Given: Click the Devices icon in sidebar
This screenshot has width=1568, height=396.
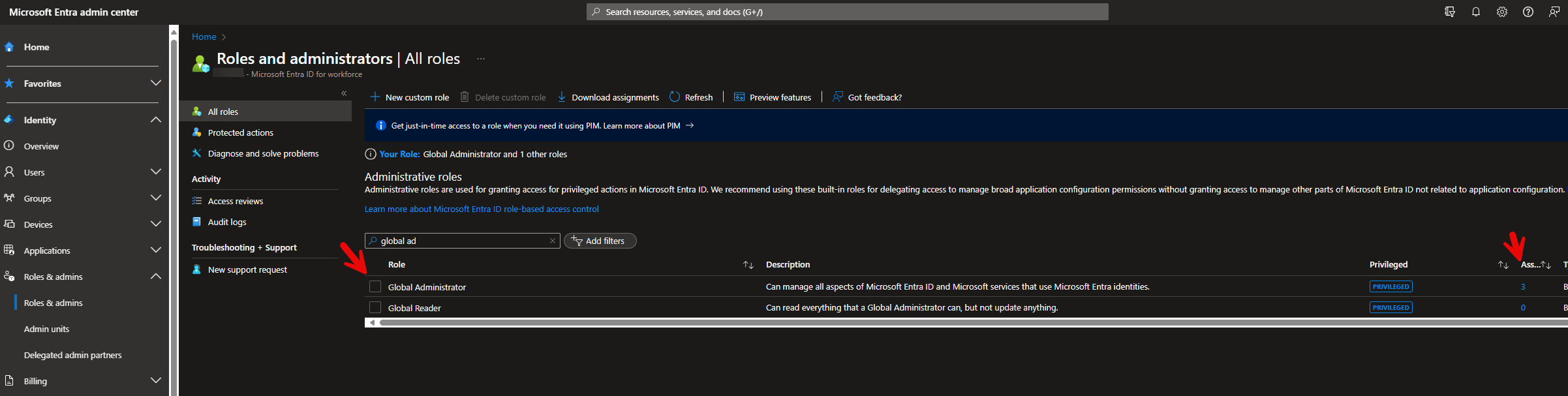Looking at the screenshot, I should [9, 224].
